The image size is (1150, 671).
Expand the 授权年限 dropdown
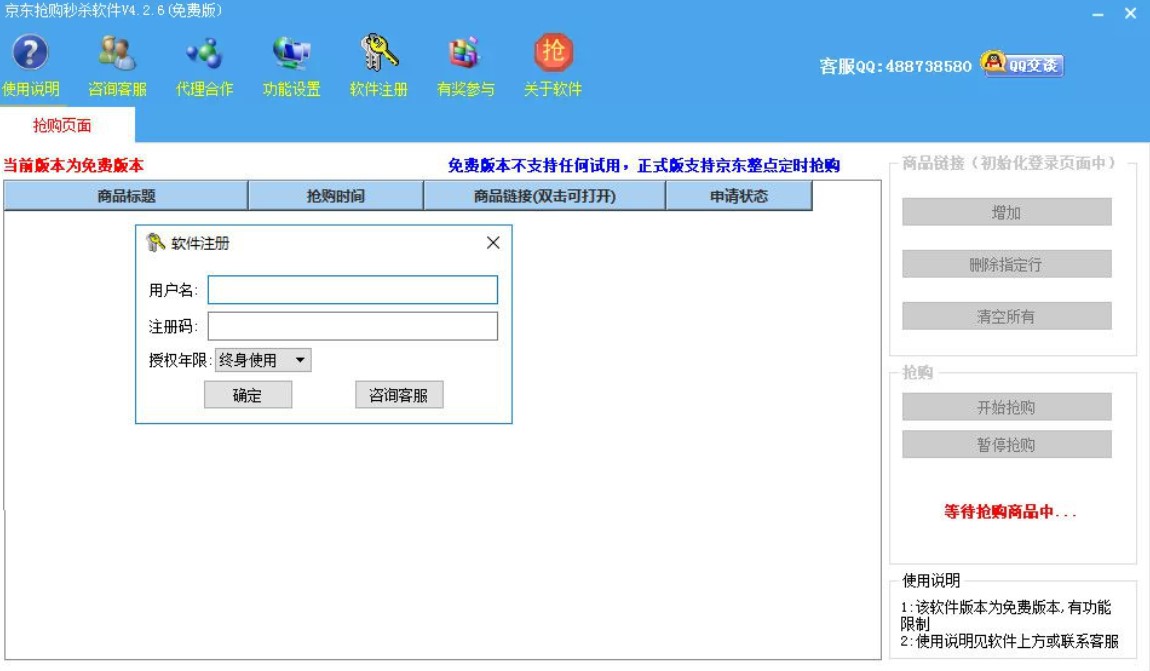pyautogui.click(x=263, y=360)
